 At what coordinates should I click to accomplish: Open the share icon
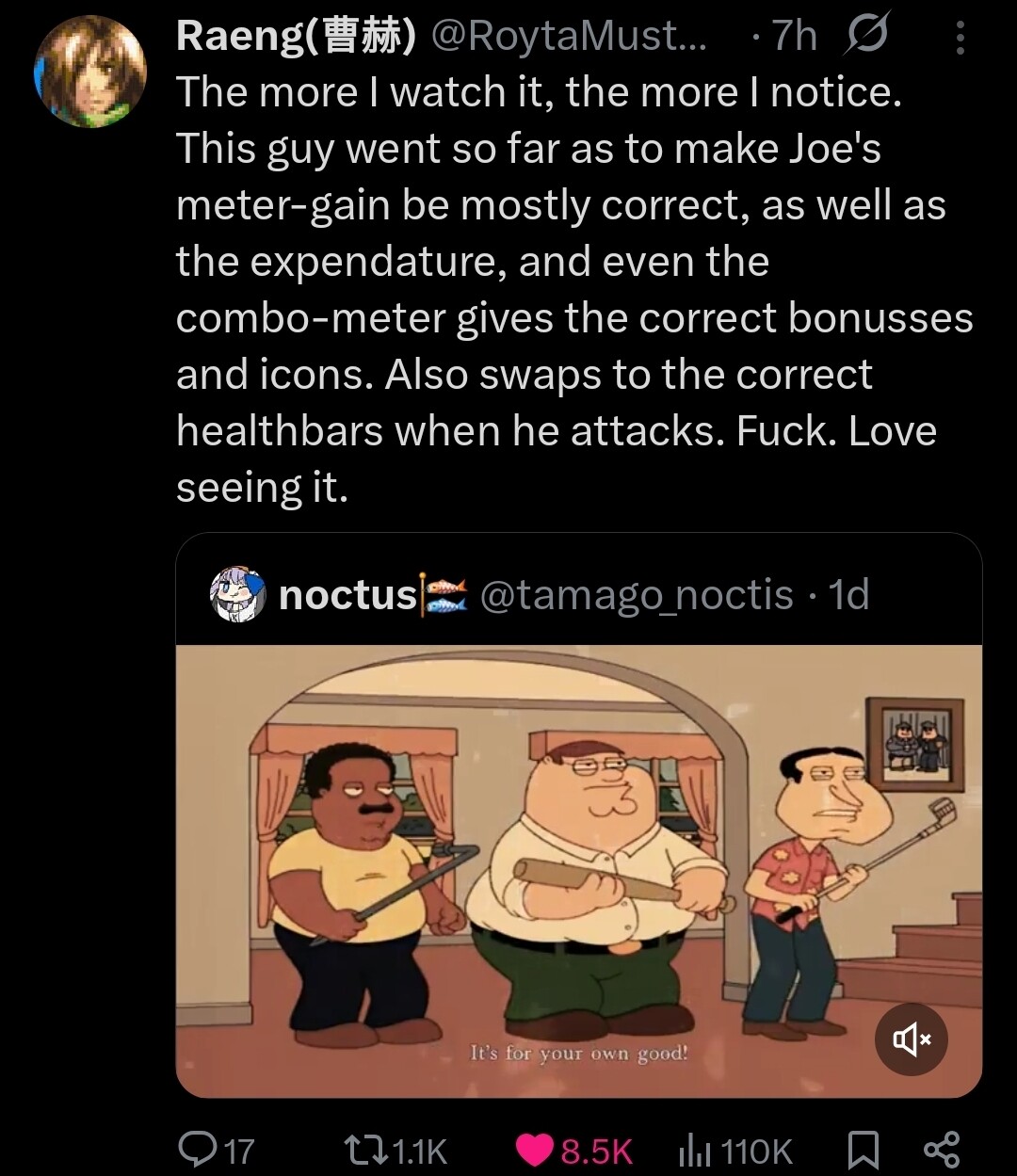tap(941, 1150)
